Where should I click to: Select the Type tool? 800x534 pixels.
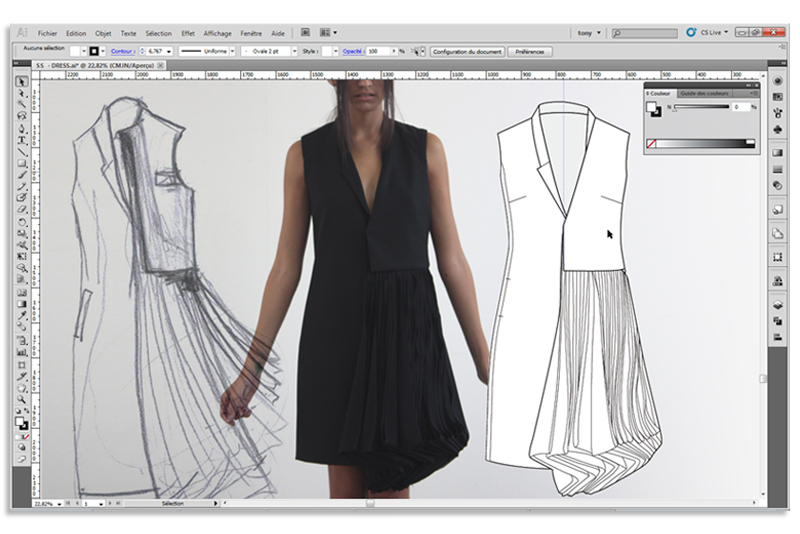pos(21,140)
